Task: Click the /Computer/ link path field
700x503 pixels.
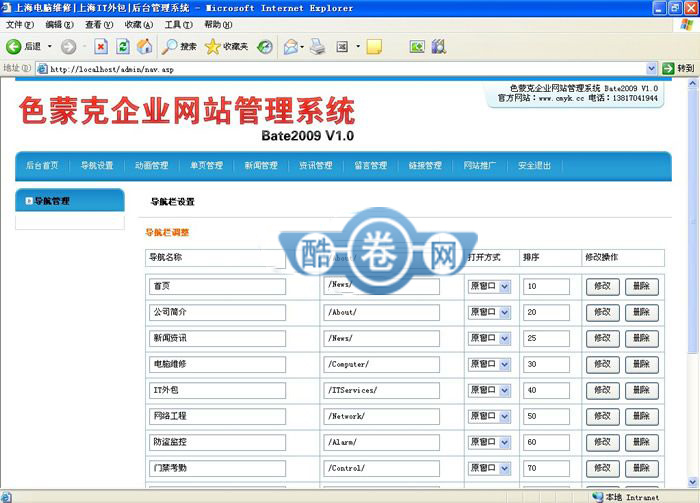Action: (381, 365)
